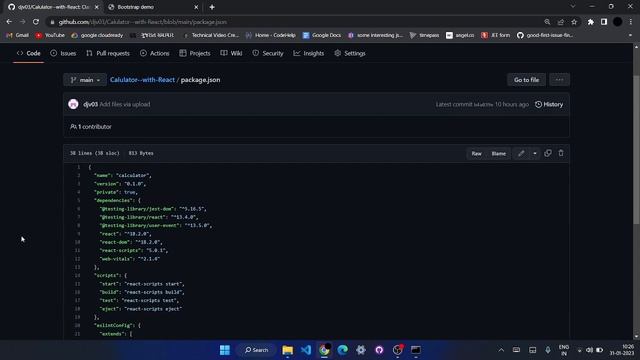The width and height of the screenshot is (640, 360).
Task: Click the page vertical scrollbar
Action: click(636, 149)
